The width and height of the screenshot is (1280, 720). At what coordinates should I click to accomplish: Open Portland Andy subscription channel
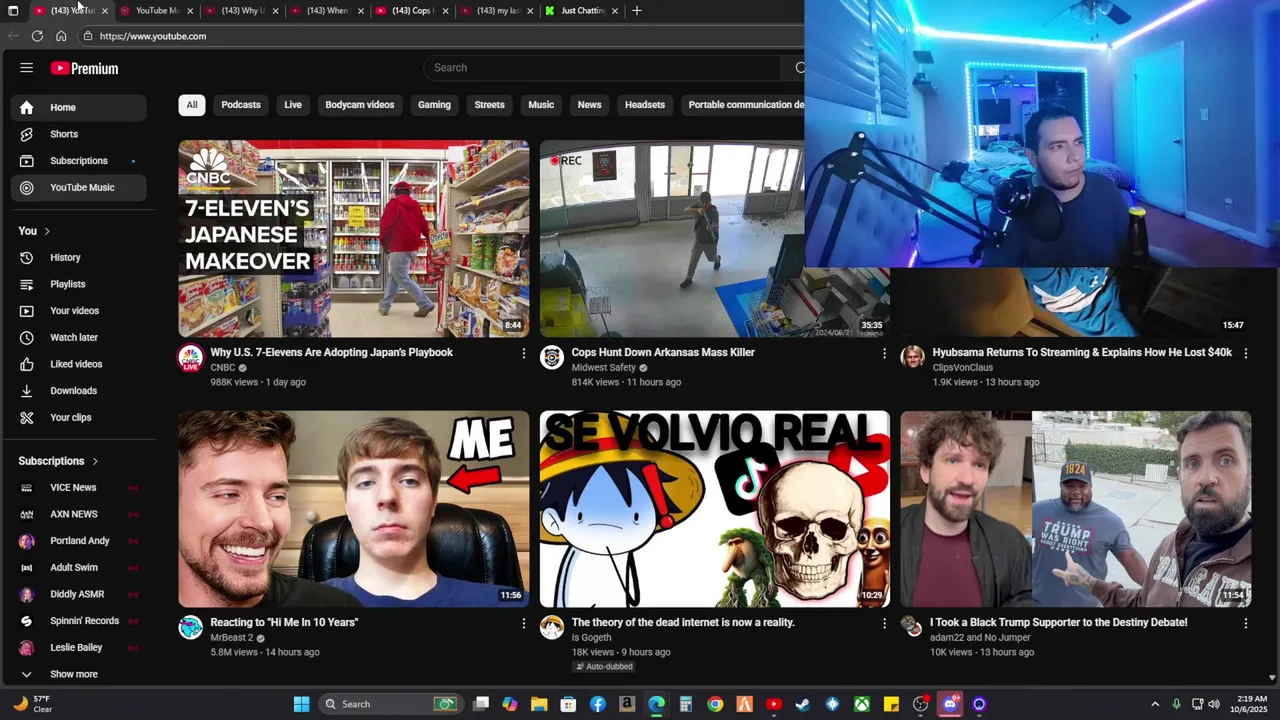(79, 541)
